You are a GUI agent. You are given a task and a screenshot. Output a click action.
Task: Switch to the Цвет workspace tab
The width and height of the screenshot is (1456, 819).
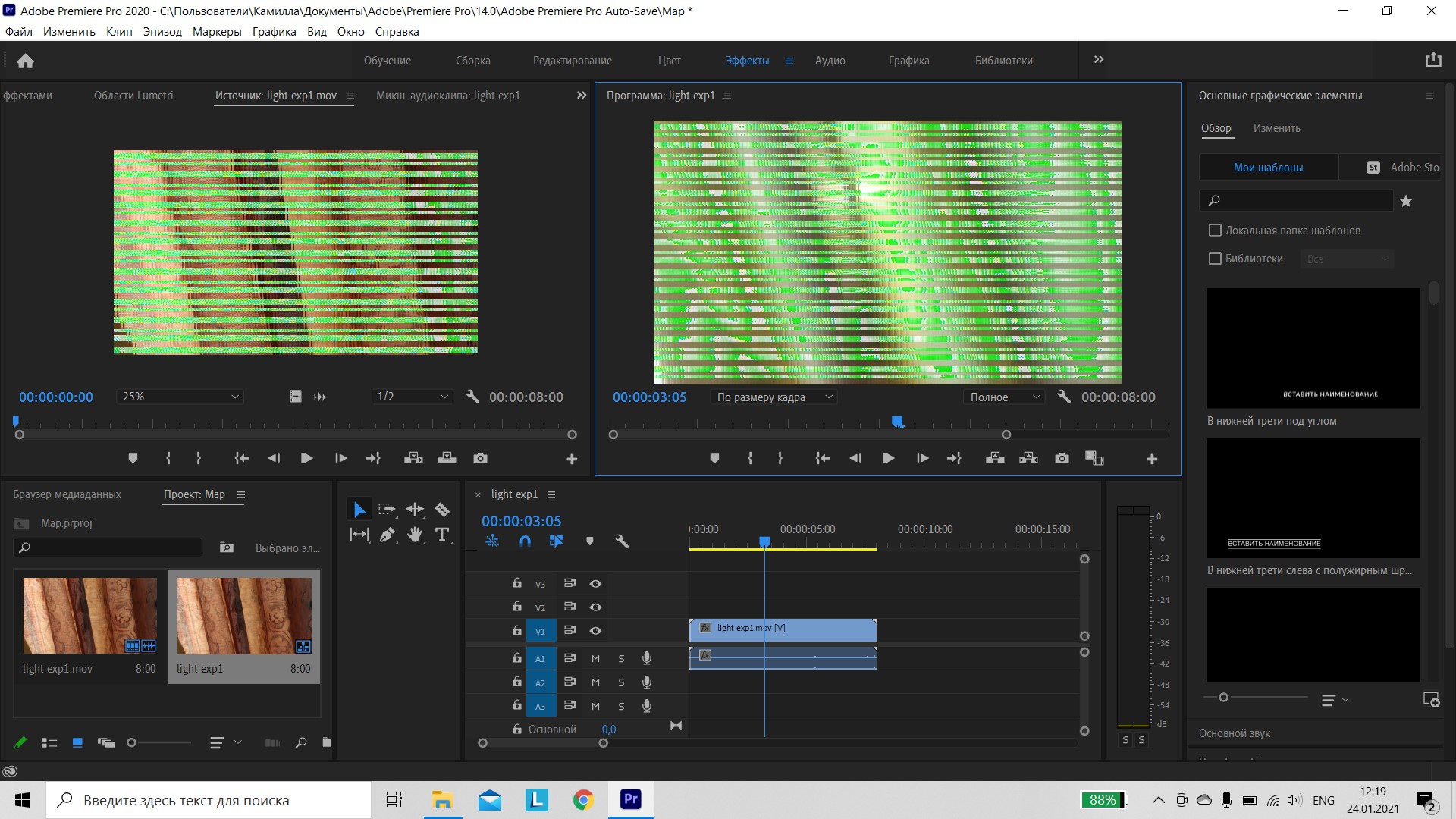(670, 61)
